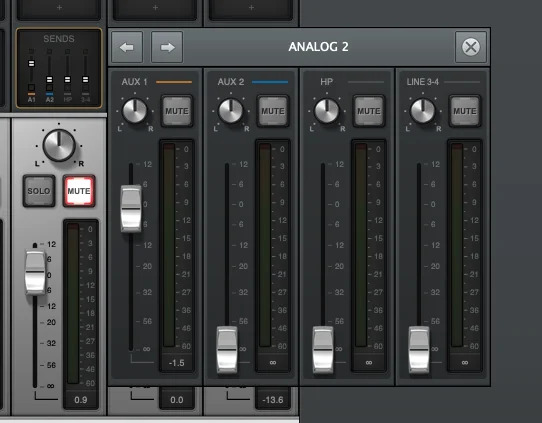The image size is (542, 423).
Task: Click the HP mini send fader
Action: pos(67,79)
